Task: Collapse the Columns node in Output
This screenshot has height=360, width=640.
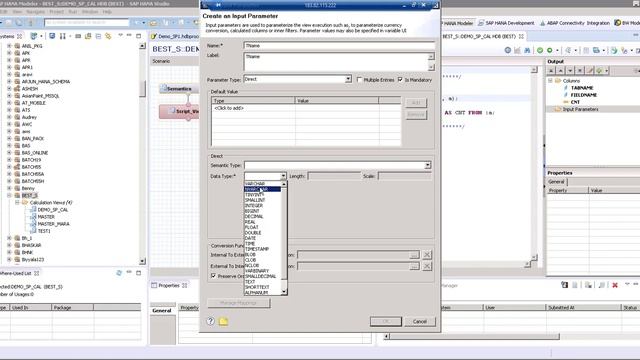Action: click(x=550, y=81)
